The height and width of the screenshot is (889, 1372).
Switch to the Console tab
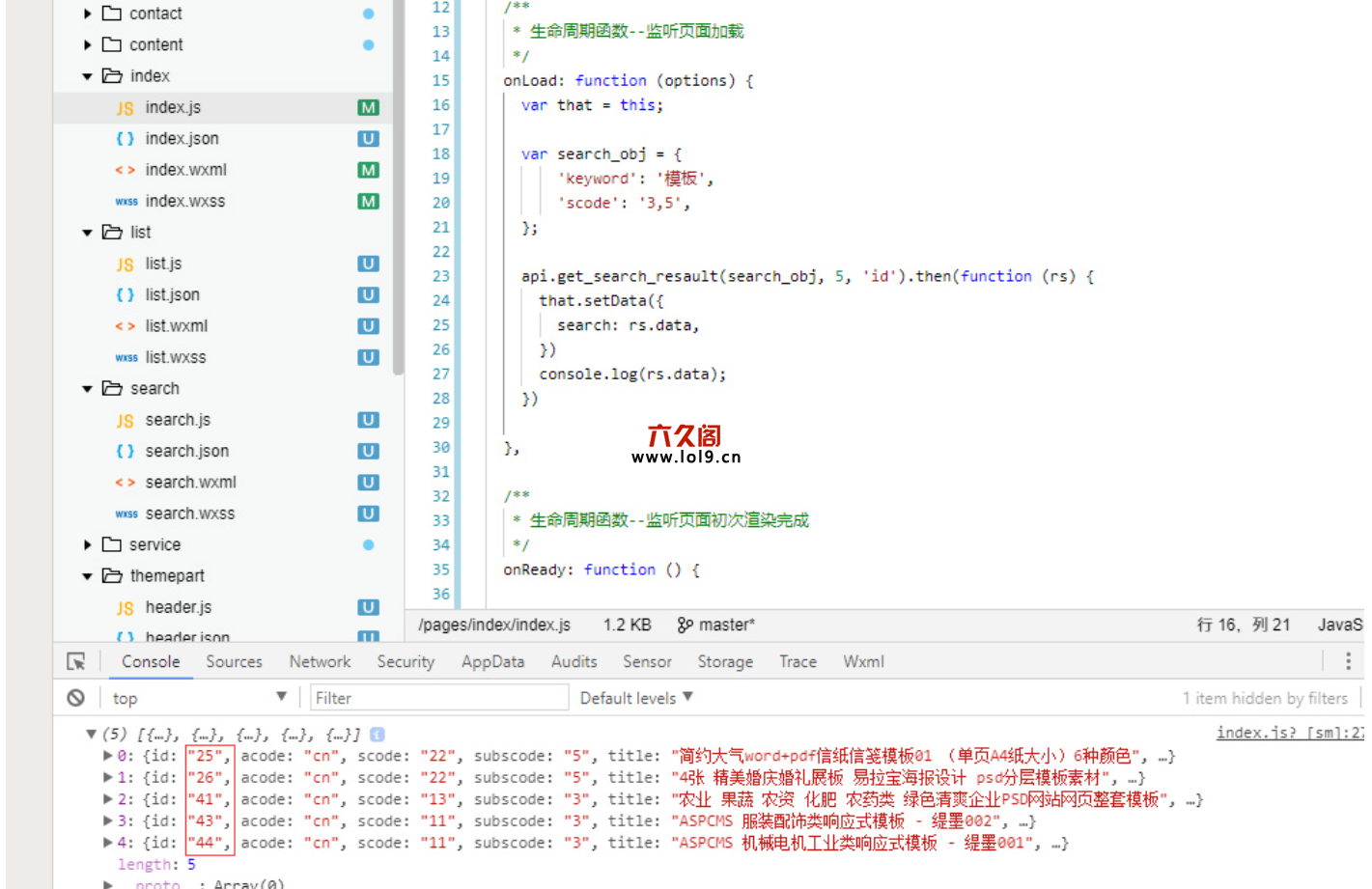click(x=151, y=661)
